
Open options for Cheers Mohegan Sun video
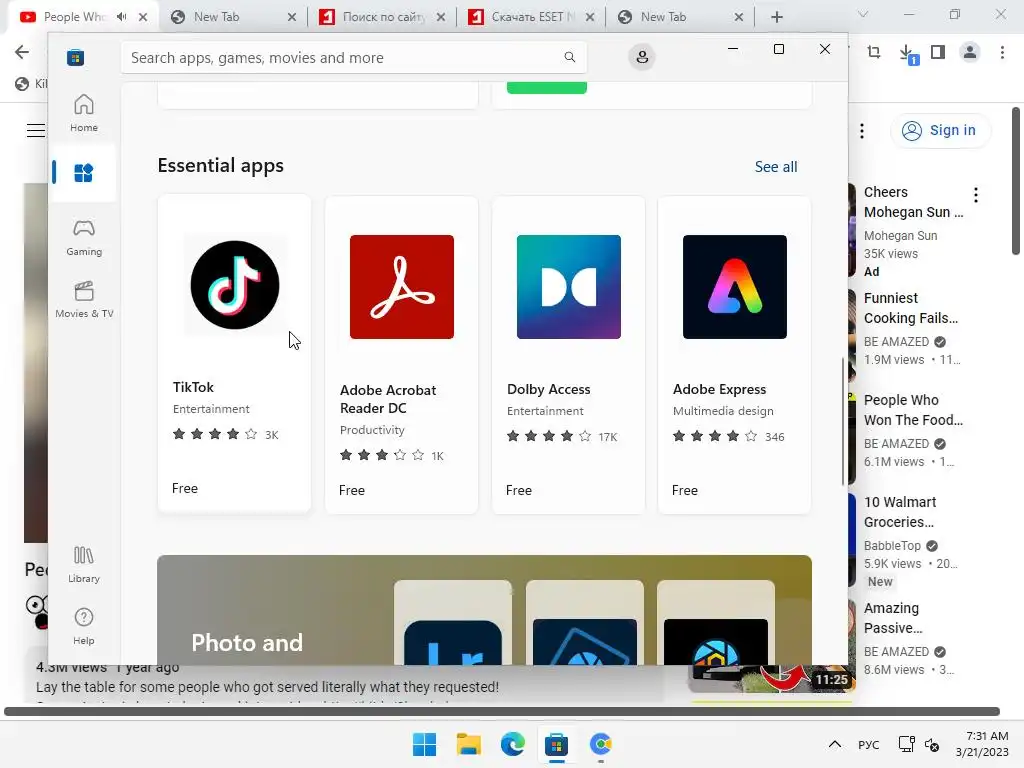(x=976, y=195)
